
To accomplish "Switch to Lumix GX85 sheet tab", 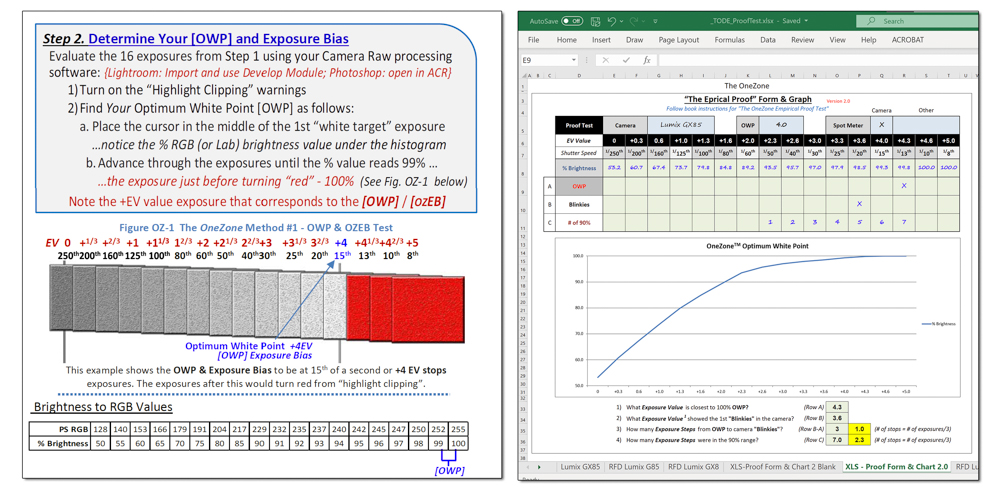I will (580, 467).
